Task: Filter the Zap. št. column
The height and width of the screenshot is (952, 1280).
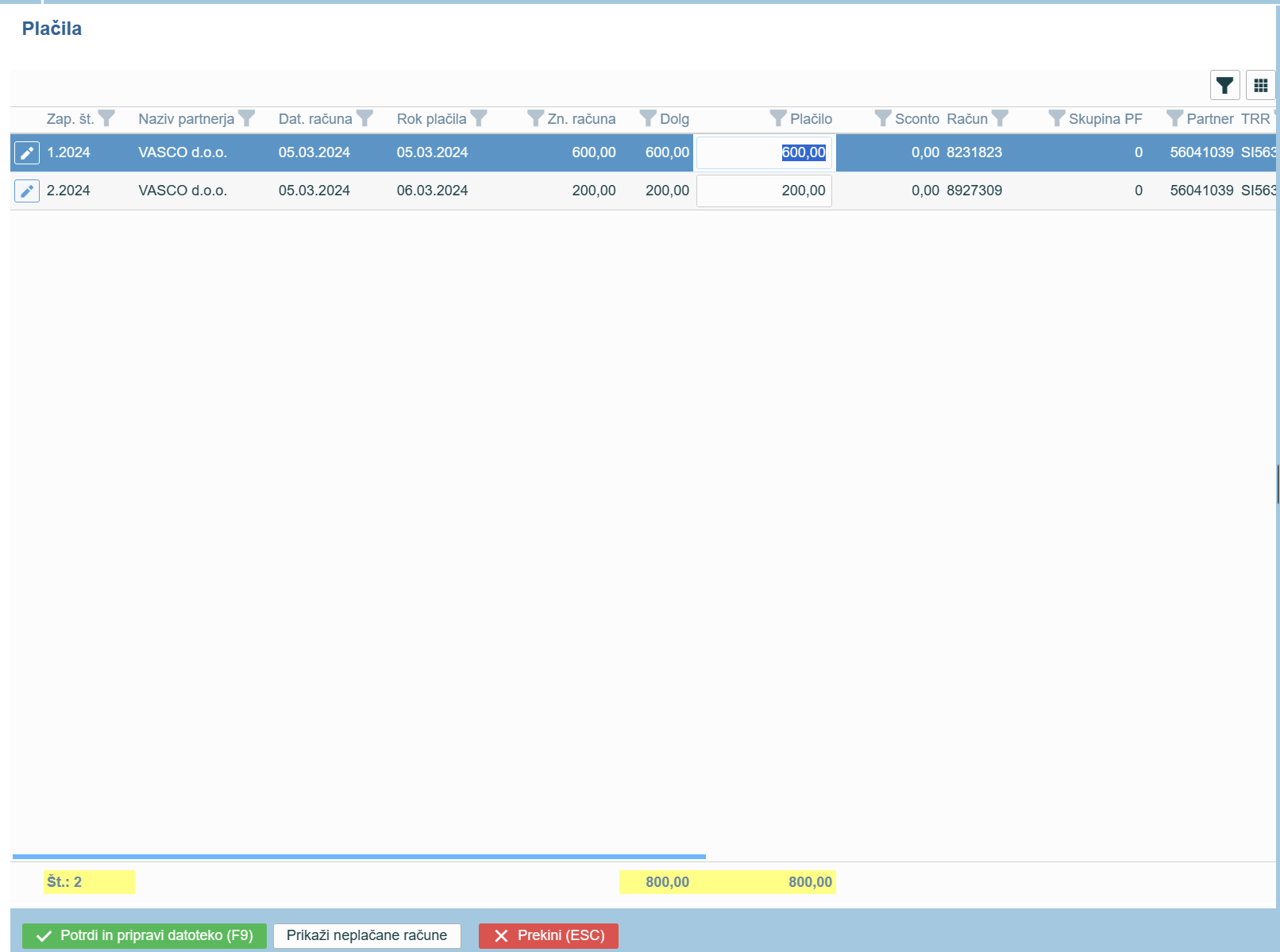Action: [106, 118]
